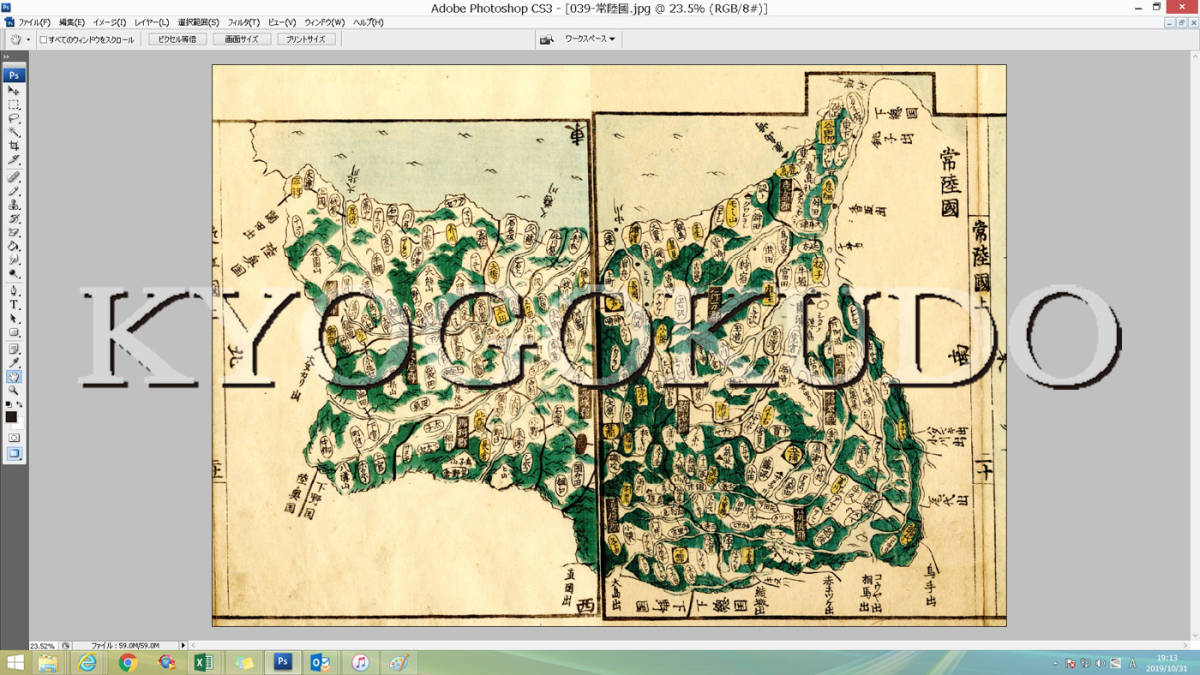Select the Healing Brush tool
Image resolution: width=1200 pixels, height=675 pixels.
coord(14,176)
